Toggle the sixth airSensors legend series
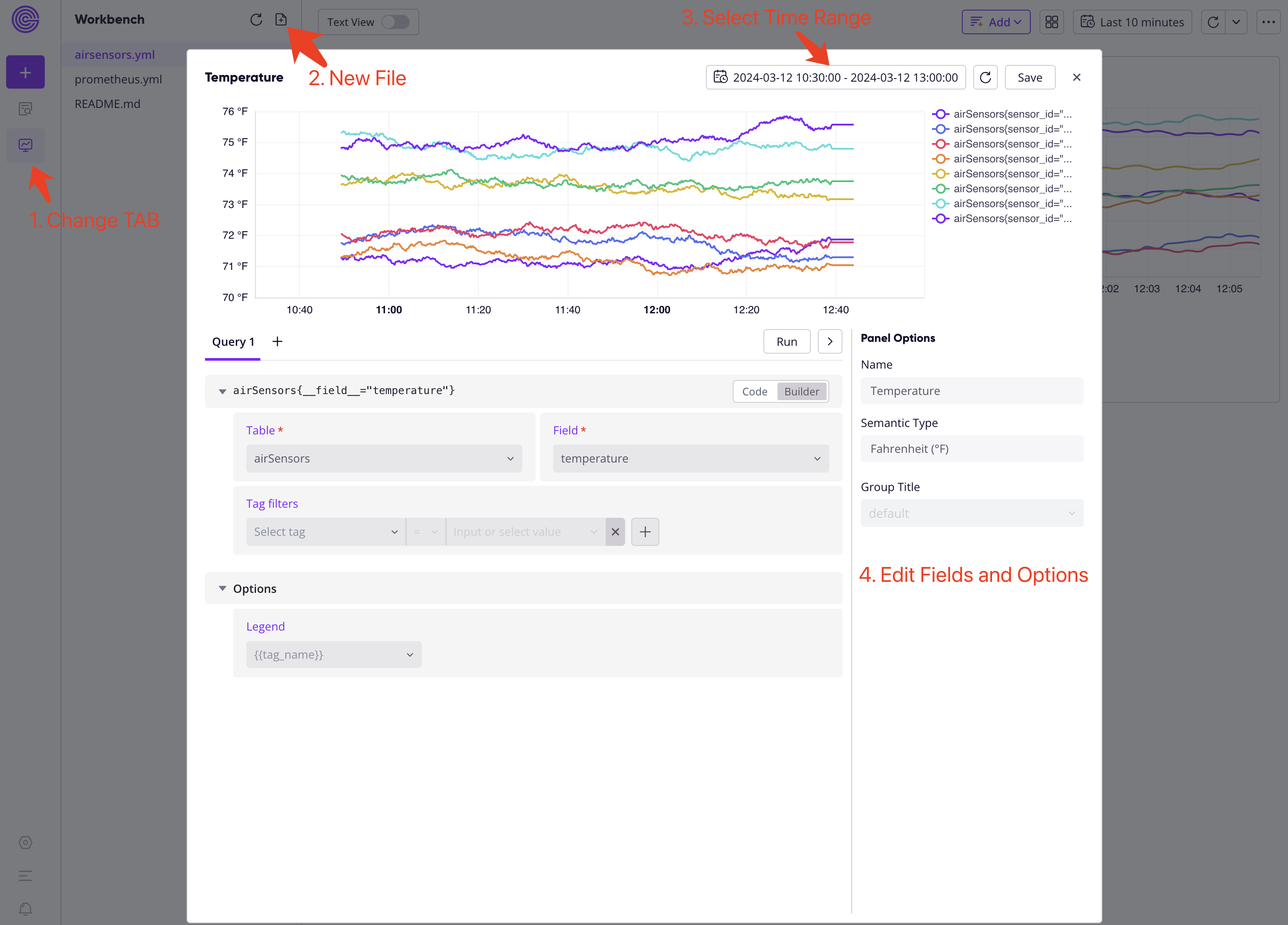1288x925 pixels. click(x=1002, y=189)
